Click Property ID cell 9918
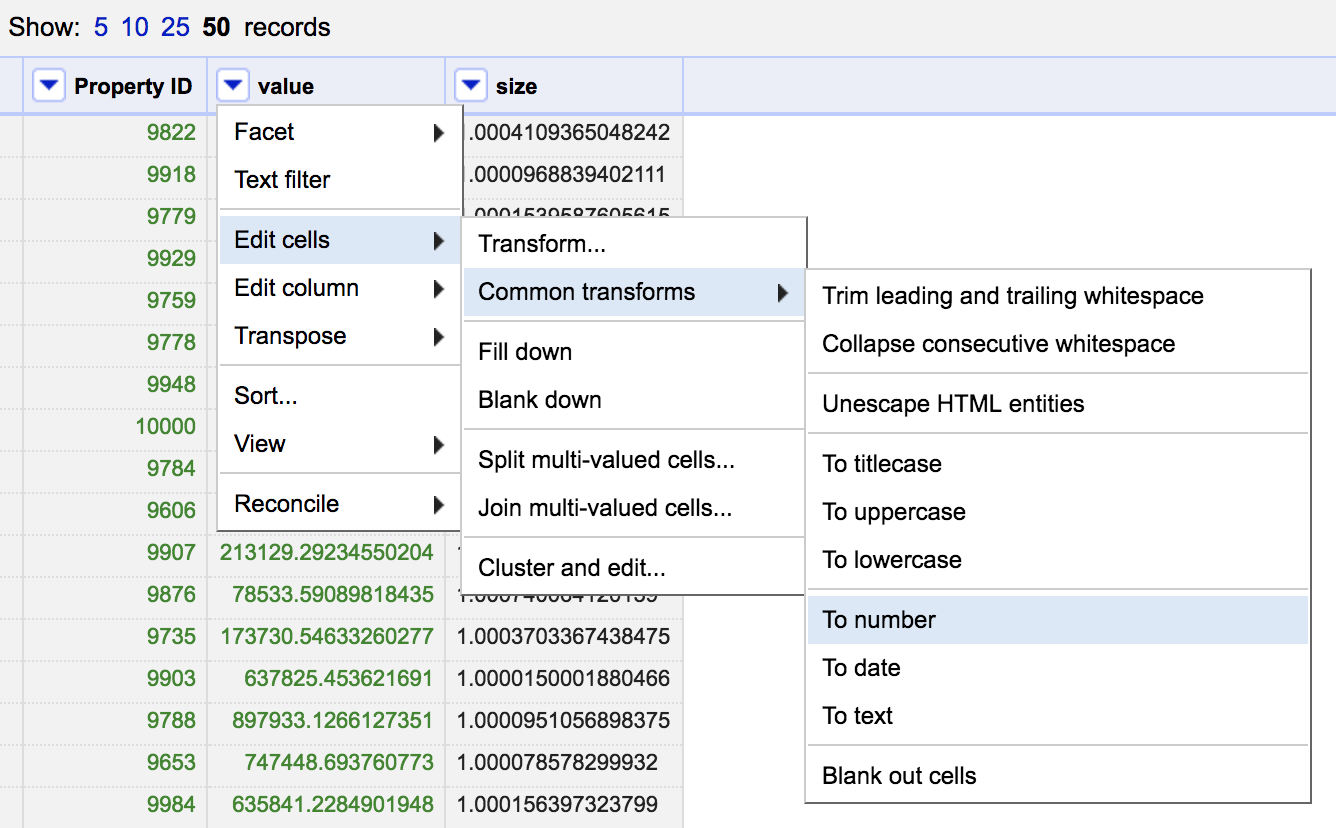The image size is (1336, 828). click(171, 174)
